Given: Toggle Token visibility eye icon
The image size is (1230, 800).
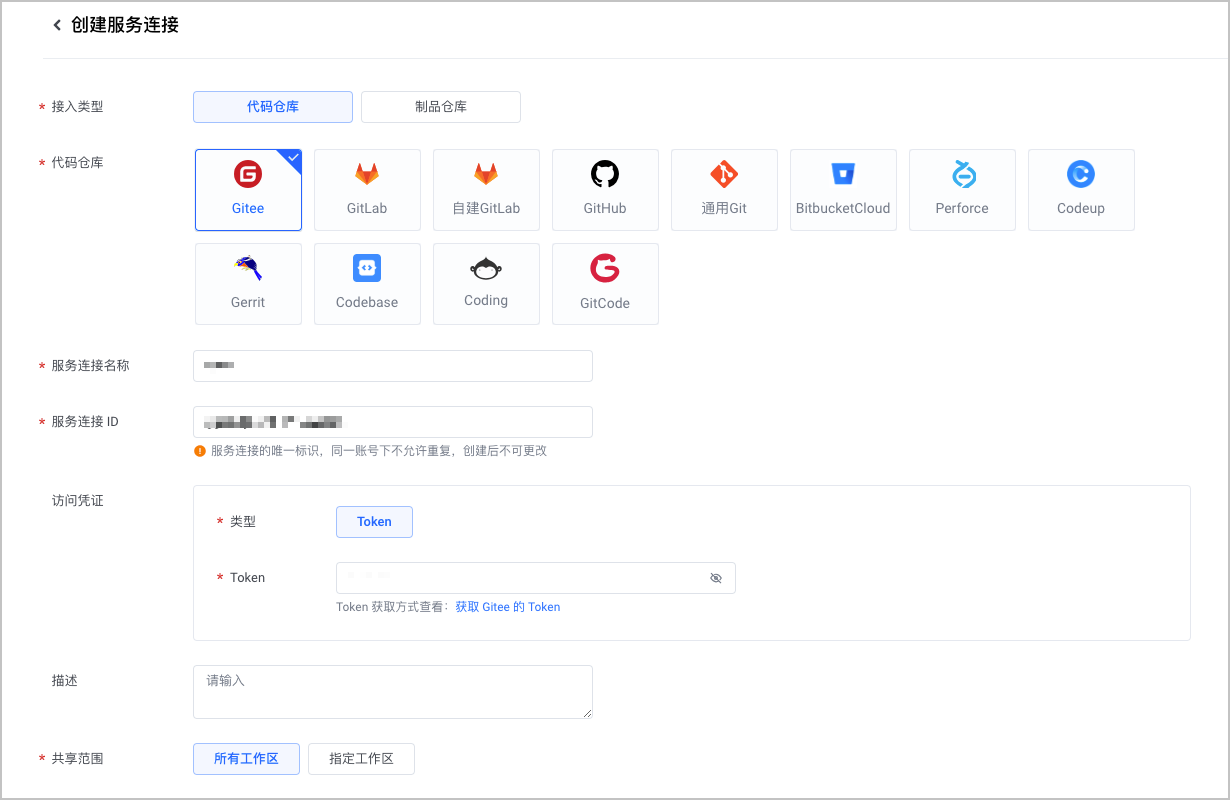Looking at the screenshot, I should (716, 578).
